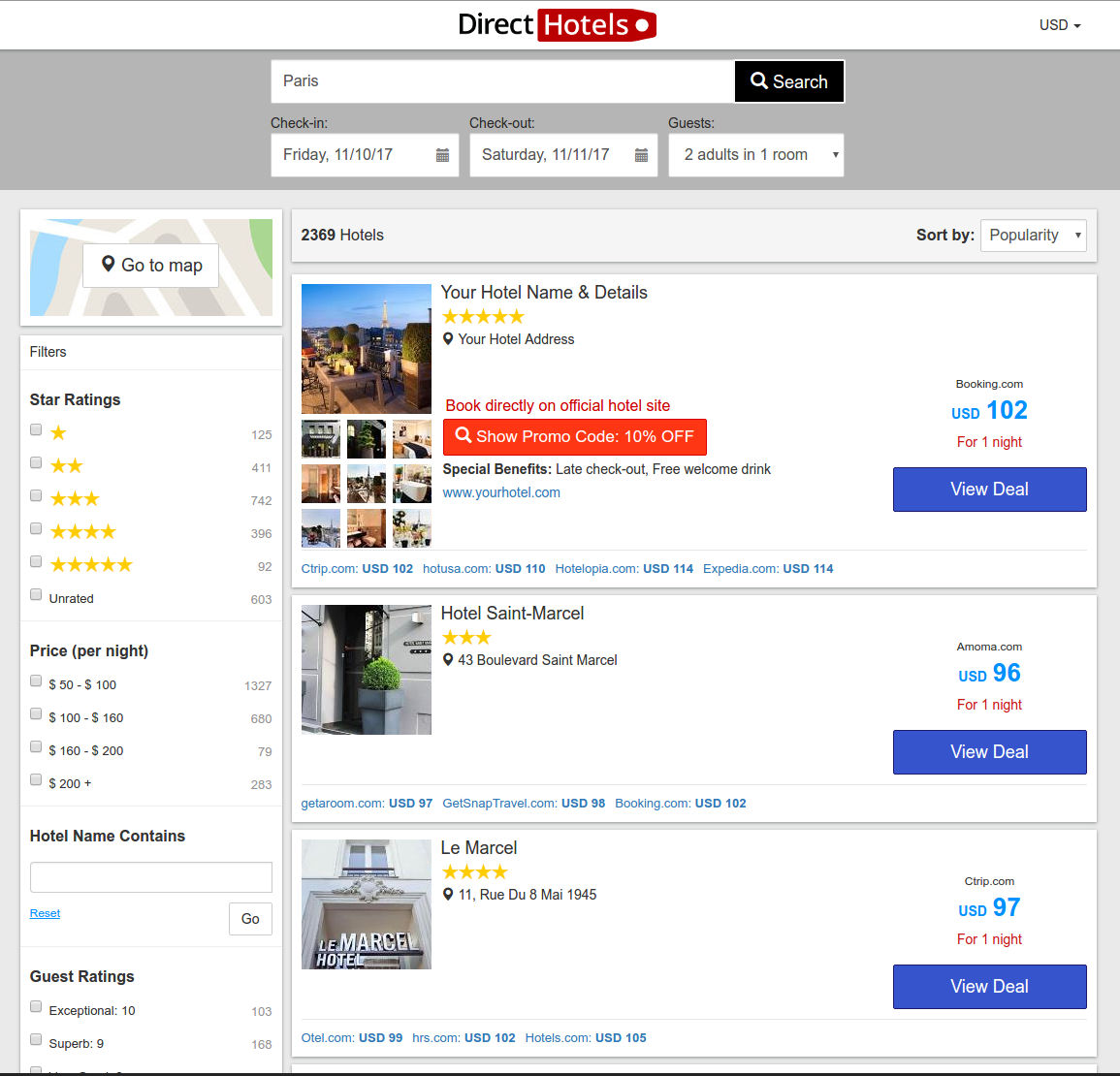Check the two-star rating filter
1120x1076 pixels.
coord(36,462)
